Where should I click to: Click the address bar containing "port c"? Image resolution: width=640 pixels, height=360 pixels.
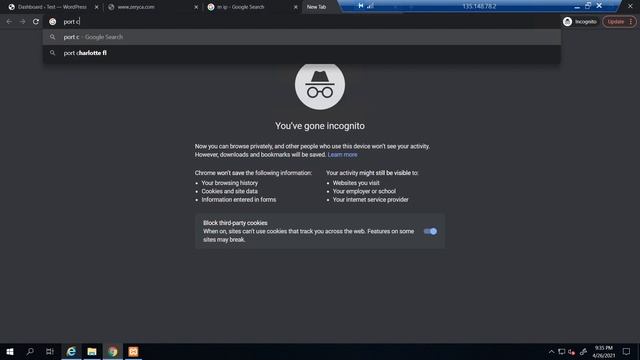click(x=302, y=22)
